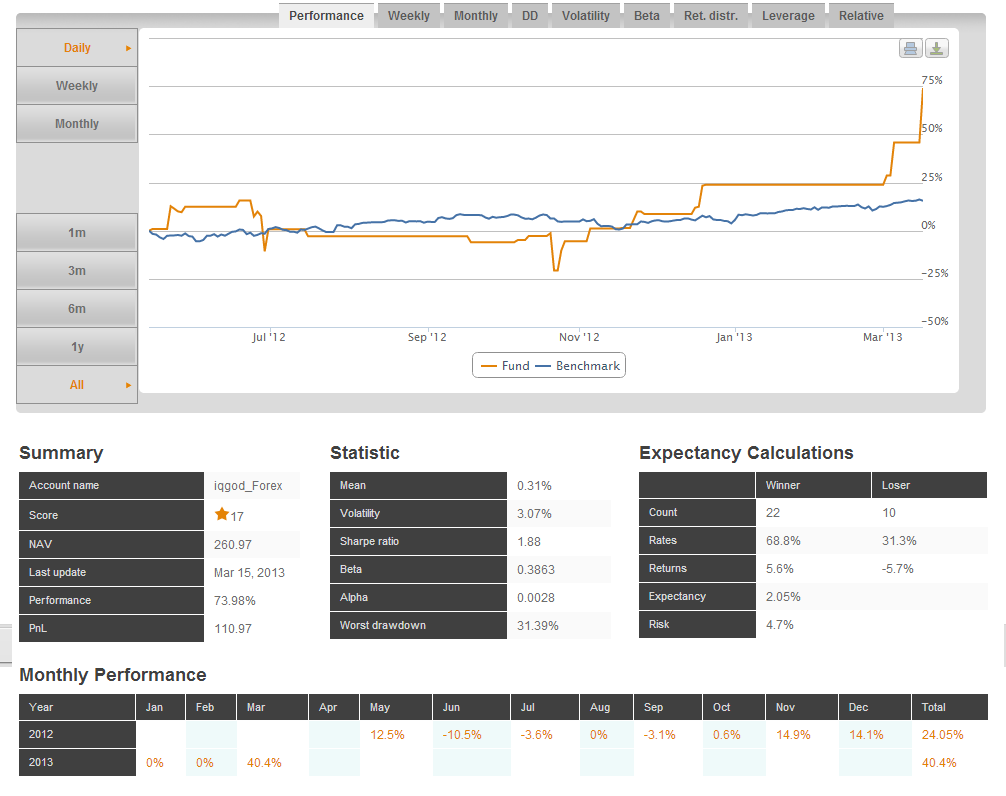Open the Monthly tab at the top
The image size is (1006, 796).
pyautogui.click(x=475, y=15)
